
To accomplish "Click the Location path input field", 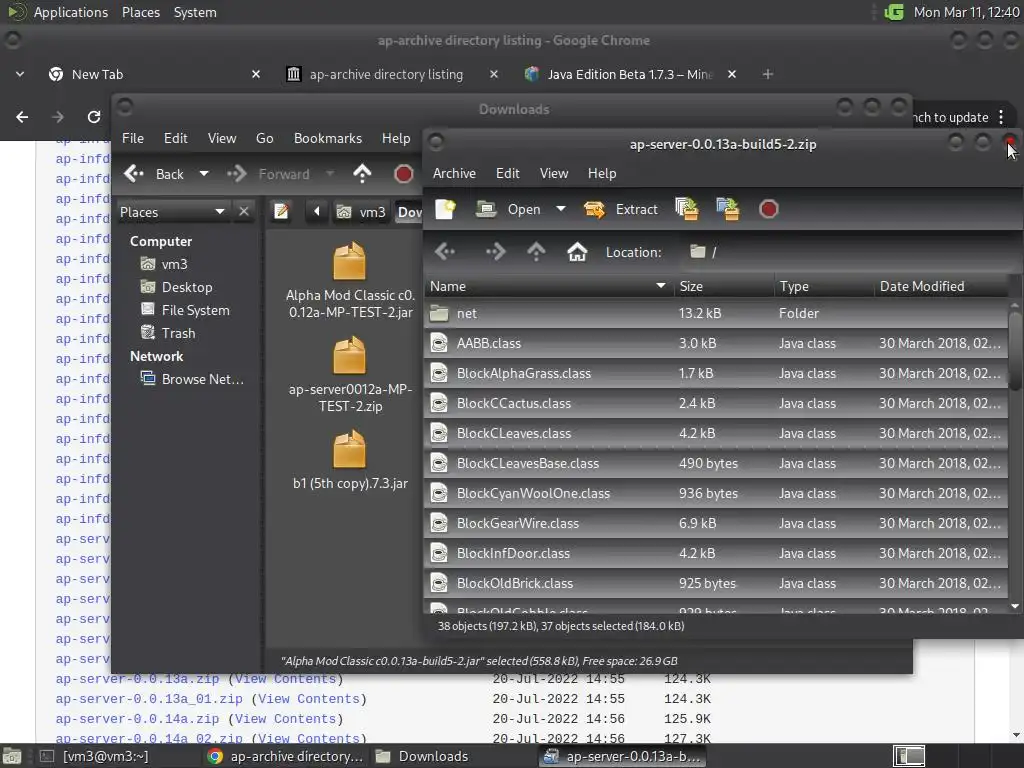I will point(849,251).
